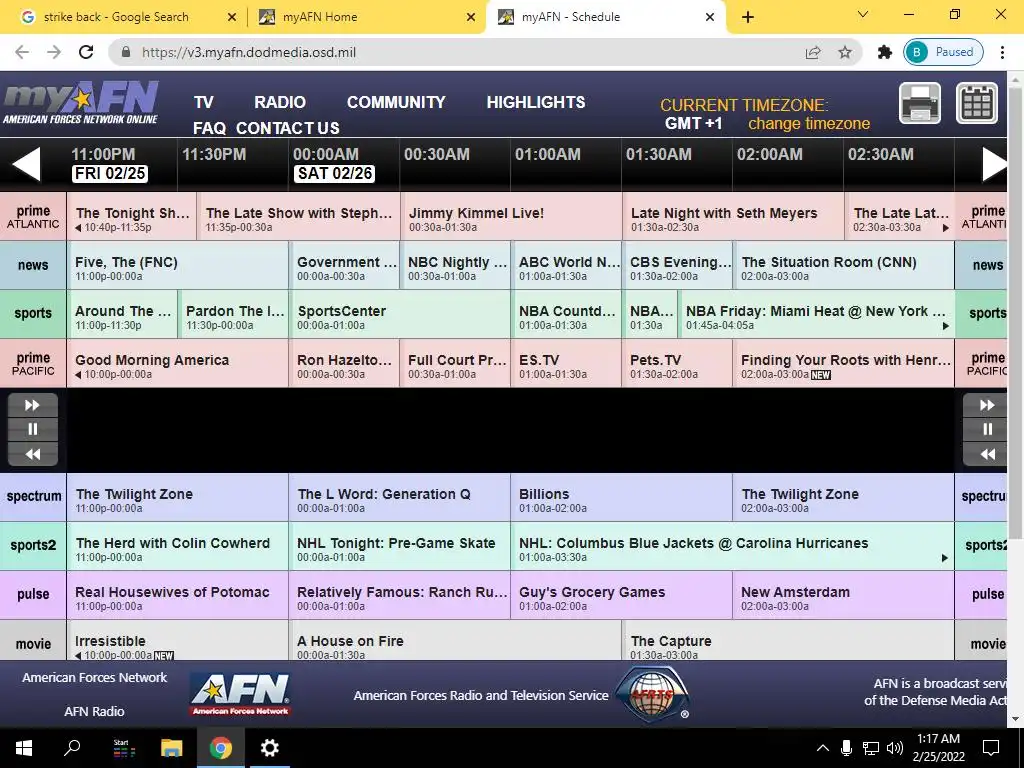The height and width of the screenshot is (768, 1024).
Task: Open the tab search chevron
Action: (x=862, y=14)
